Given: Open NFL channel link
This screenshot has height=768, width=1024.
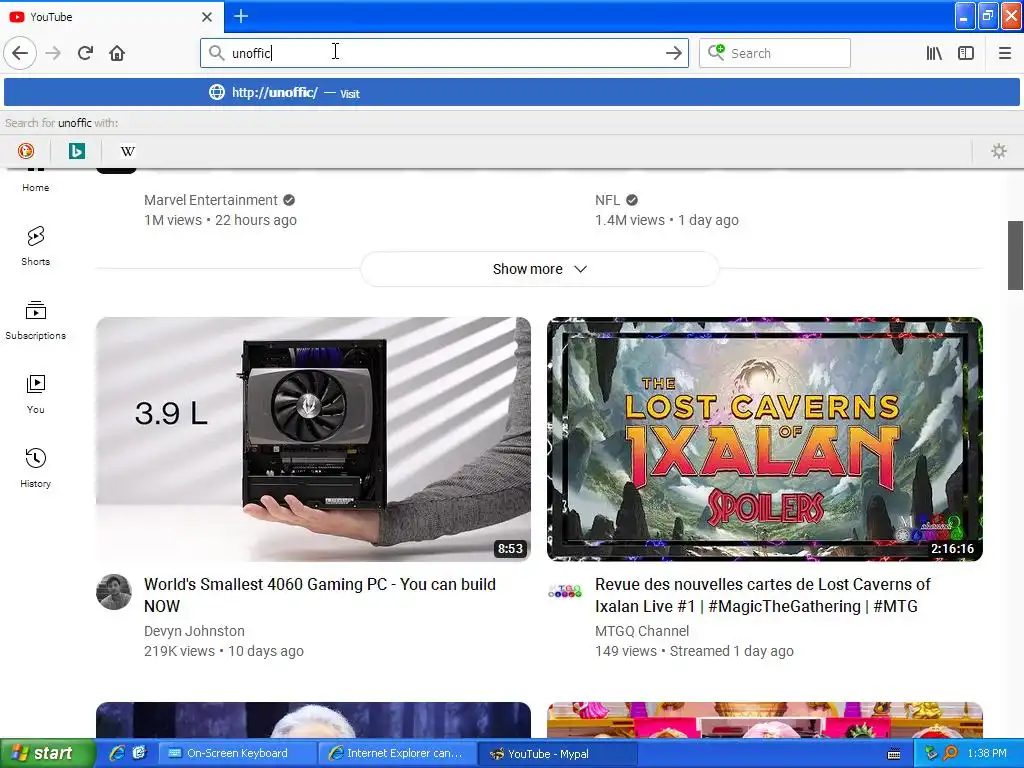Looking at the screenshot, I should tap(607, 200).
